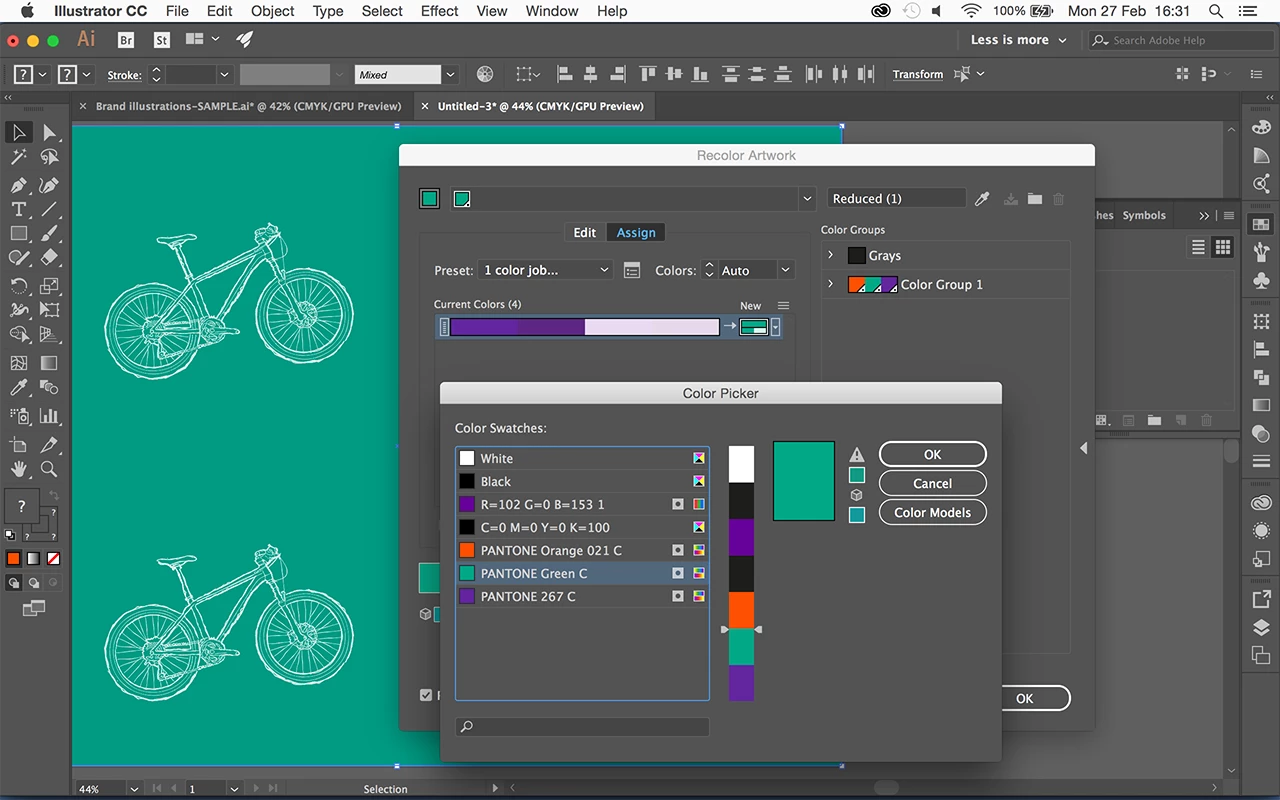Screen dimensions: 1280x800
Task: Switch Swatches panel to thumbnail view
Action: tap(1222, 247)
